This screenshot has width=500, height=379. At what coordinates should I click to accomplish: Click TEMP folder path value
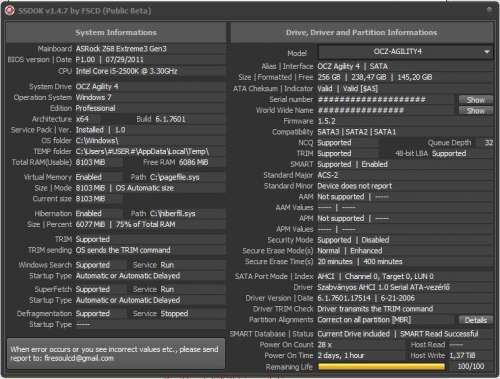coord(142,152)
